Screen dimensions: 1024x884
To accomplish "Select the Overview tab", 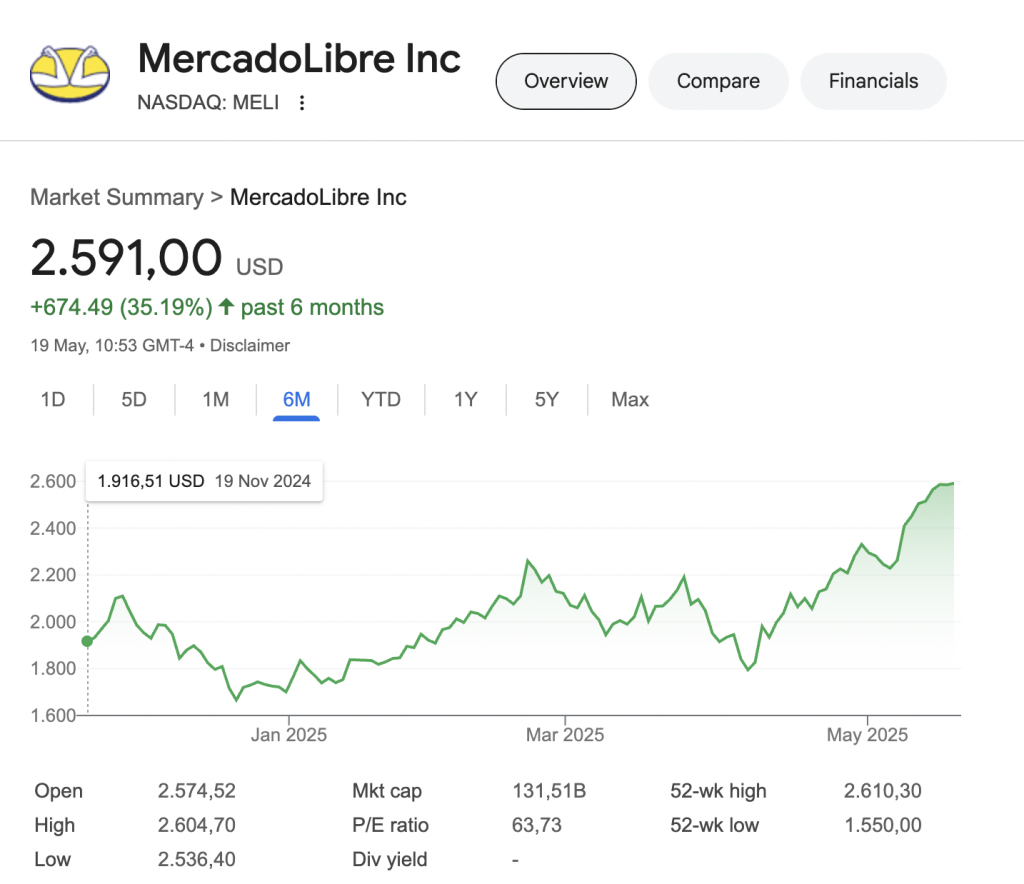I will click(566, 81).
